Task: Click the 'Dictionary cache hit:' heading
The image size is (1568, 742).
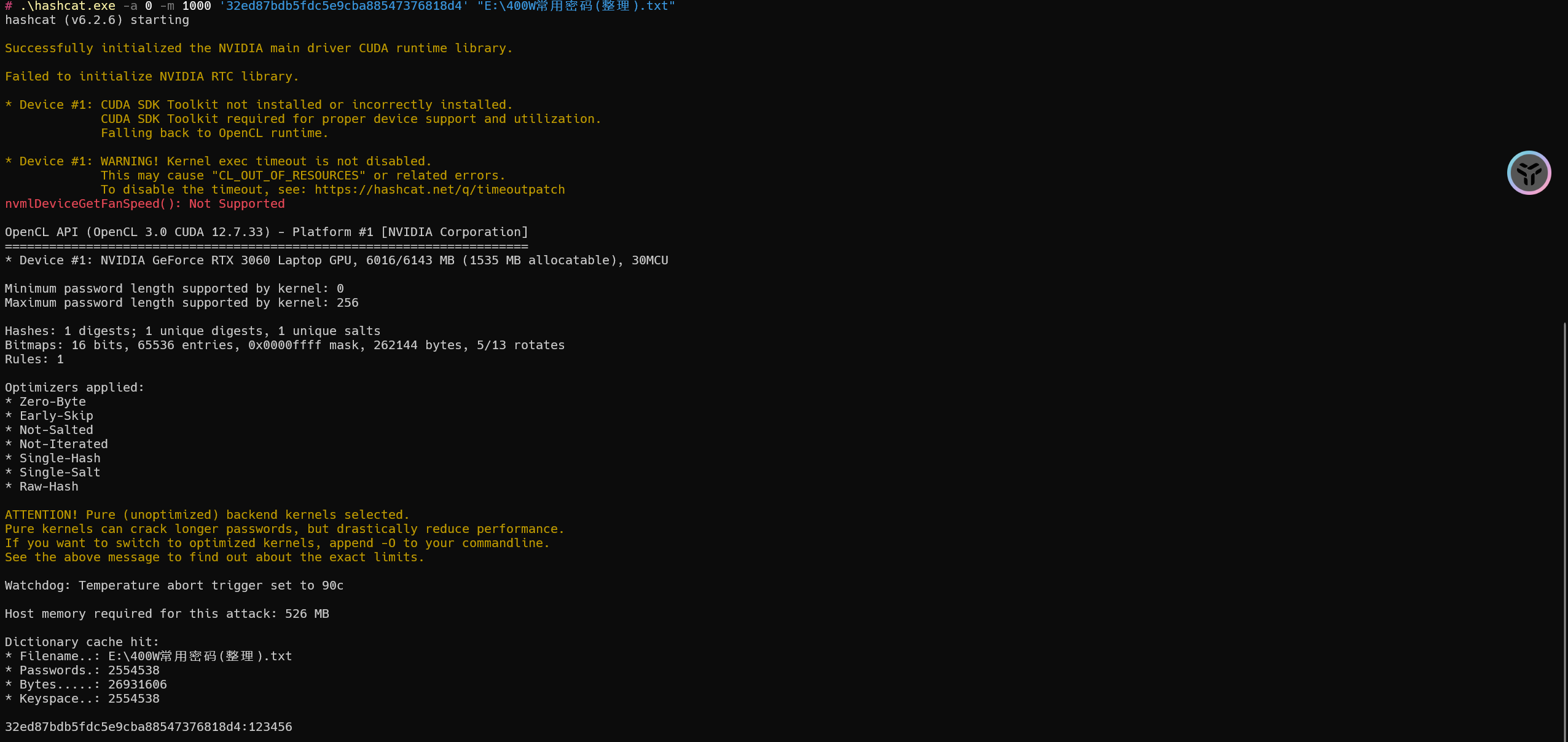Action: pyautogui.click(x=82, y=642)
